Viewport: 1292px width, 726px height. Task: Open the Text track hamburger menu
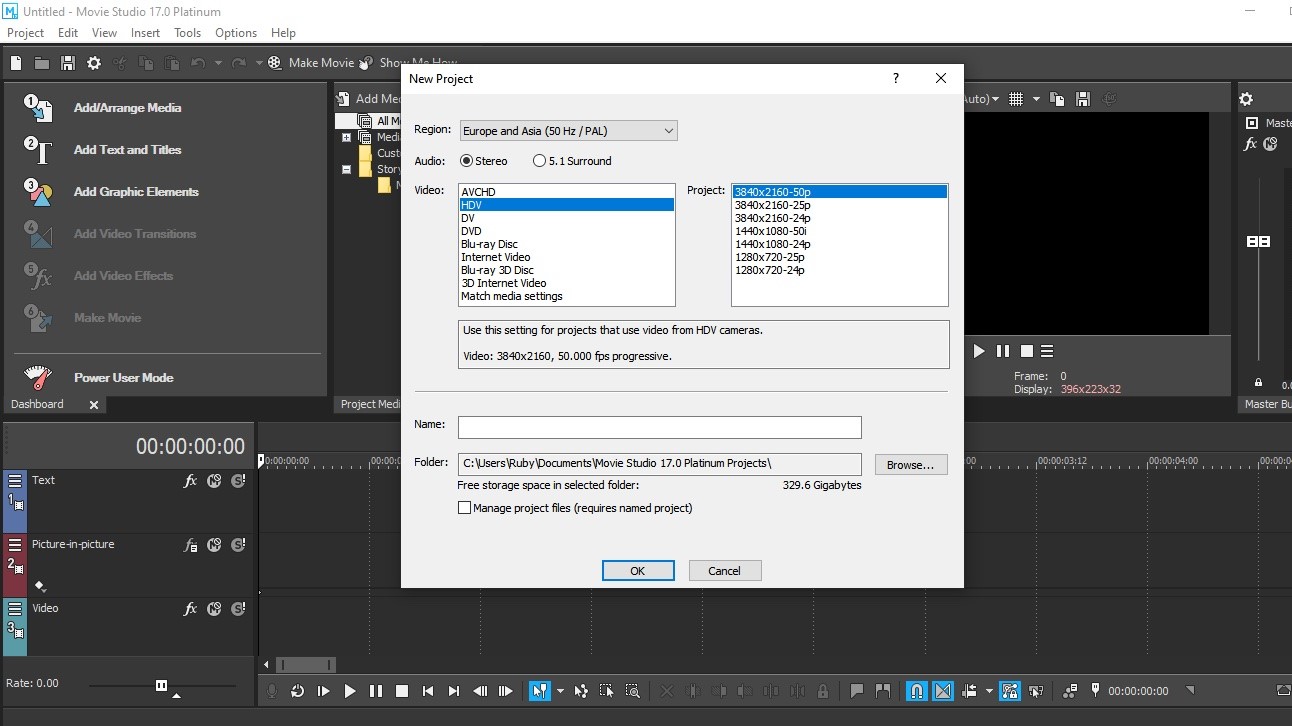(15, 480)
